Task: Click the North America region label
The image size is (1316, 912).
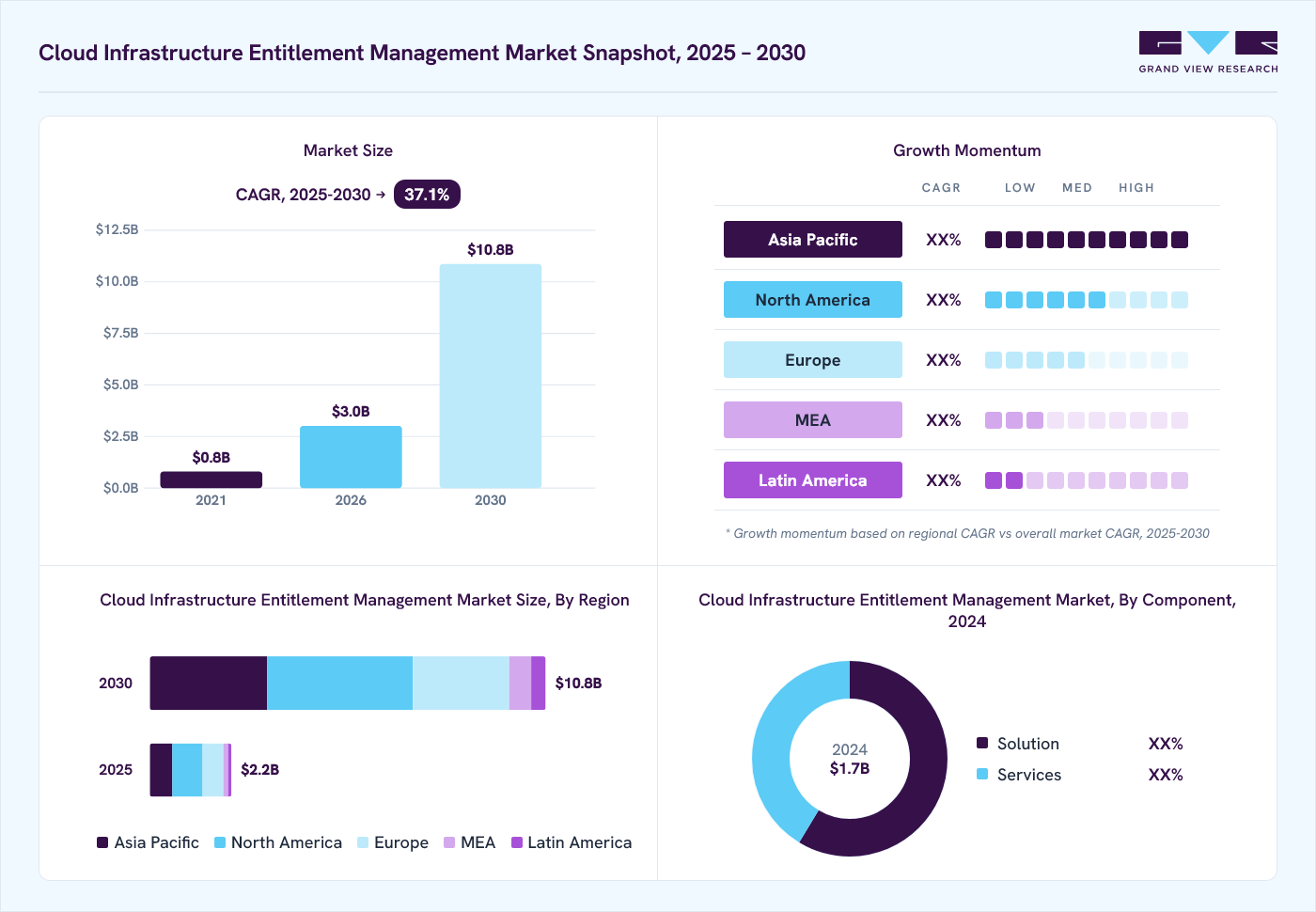Action: point(813,300)
